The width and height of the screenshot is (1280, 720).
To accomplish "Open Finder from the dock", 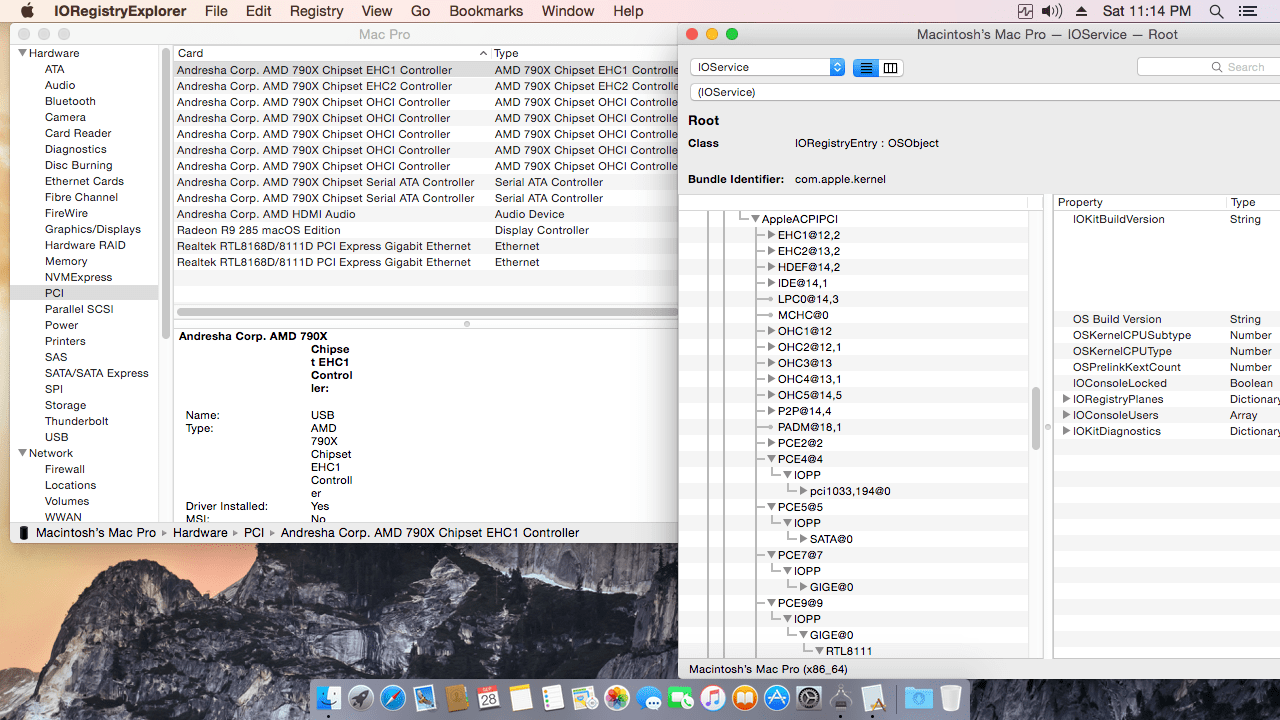I will pos(329,698).
